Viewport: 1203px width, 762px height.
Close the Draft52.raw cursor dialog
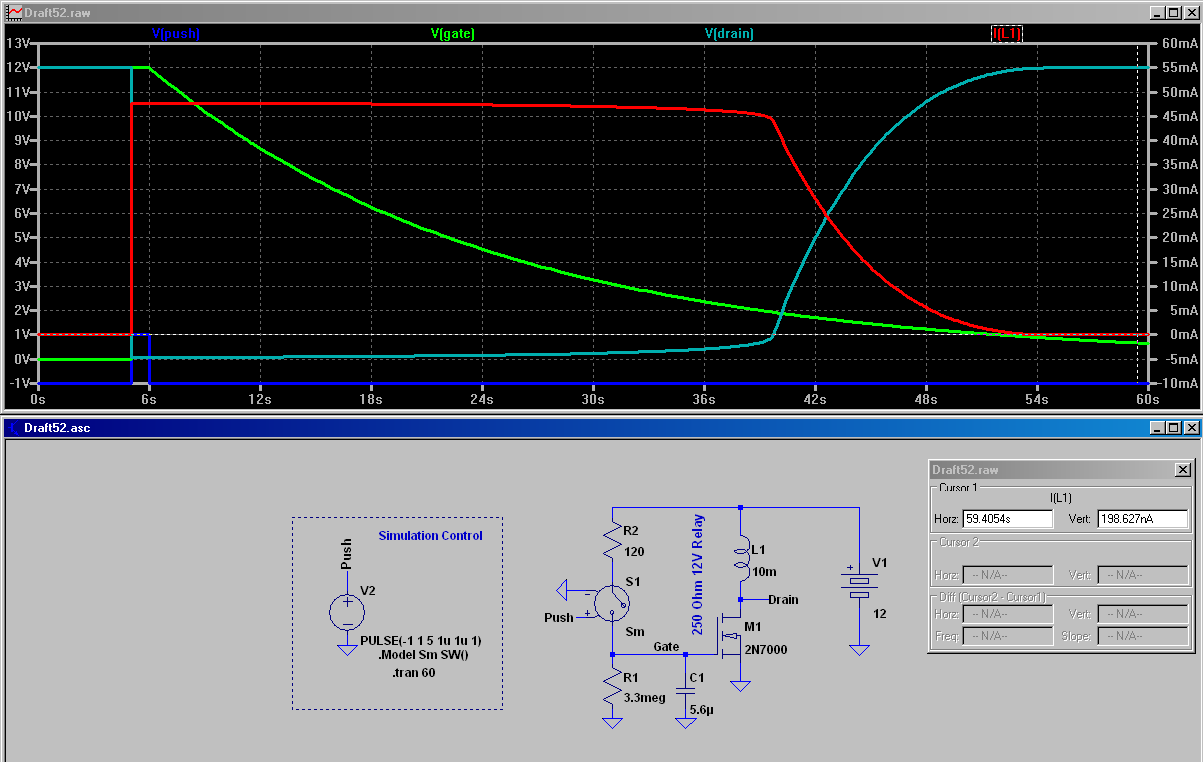[1182, 470]
